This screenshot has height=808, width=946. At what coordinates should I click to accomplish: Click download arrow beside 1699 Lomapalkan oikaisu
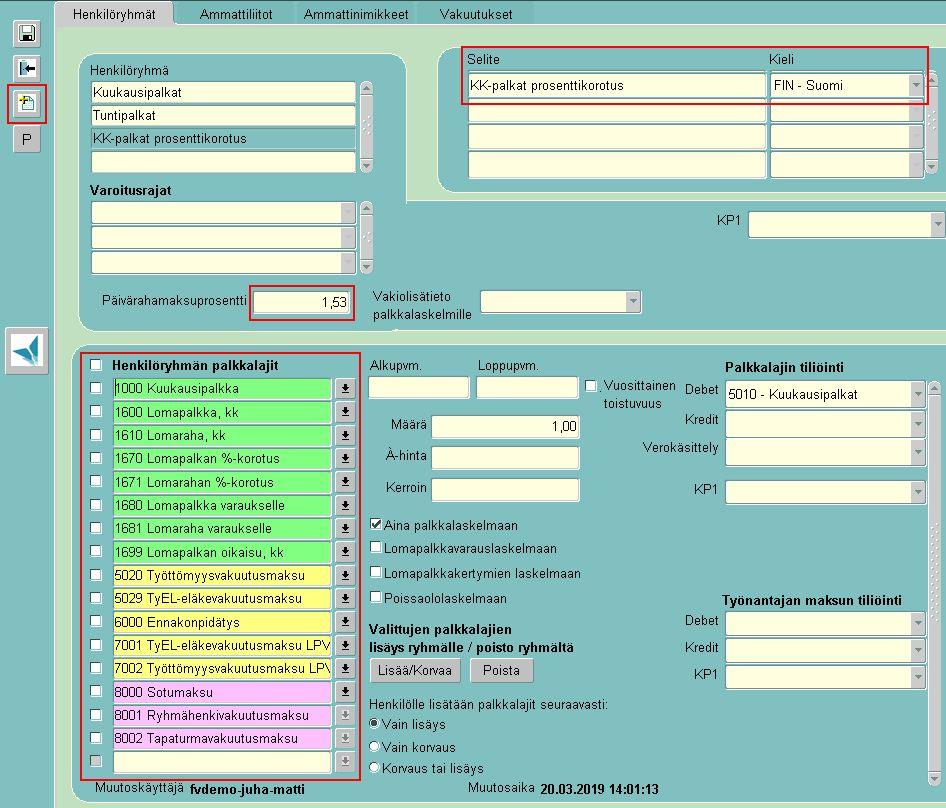click(345, 552)
